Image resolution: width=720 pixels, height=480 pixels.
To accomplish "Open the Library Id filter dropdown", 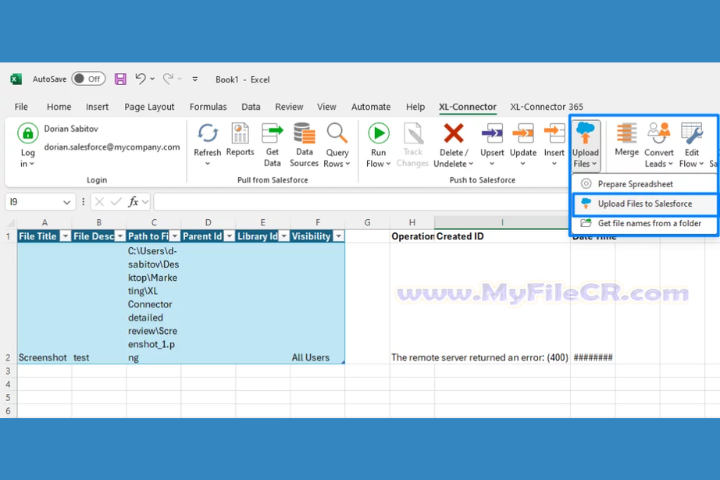I will (x=284, y=236).
